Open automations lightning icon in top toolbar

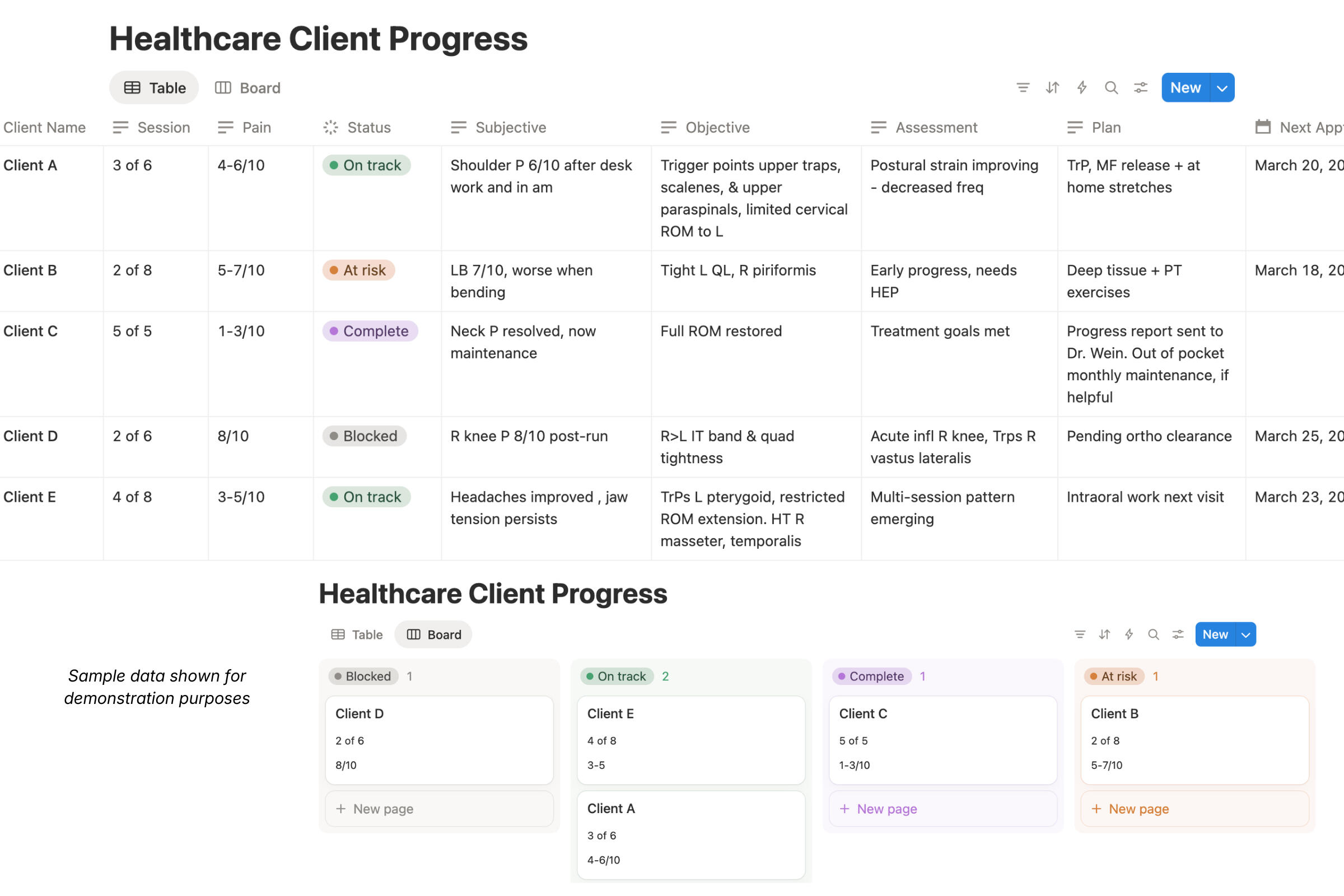click(1082, 87)
